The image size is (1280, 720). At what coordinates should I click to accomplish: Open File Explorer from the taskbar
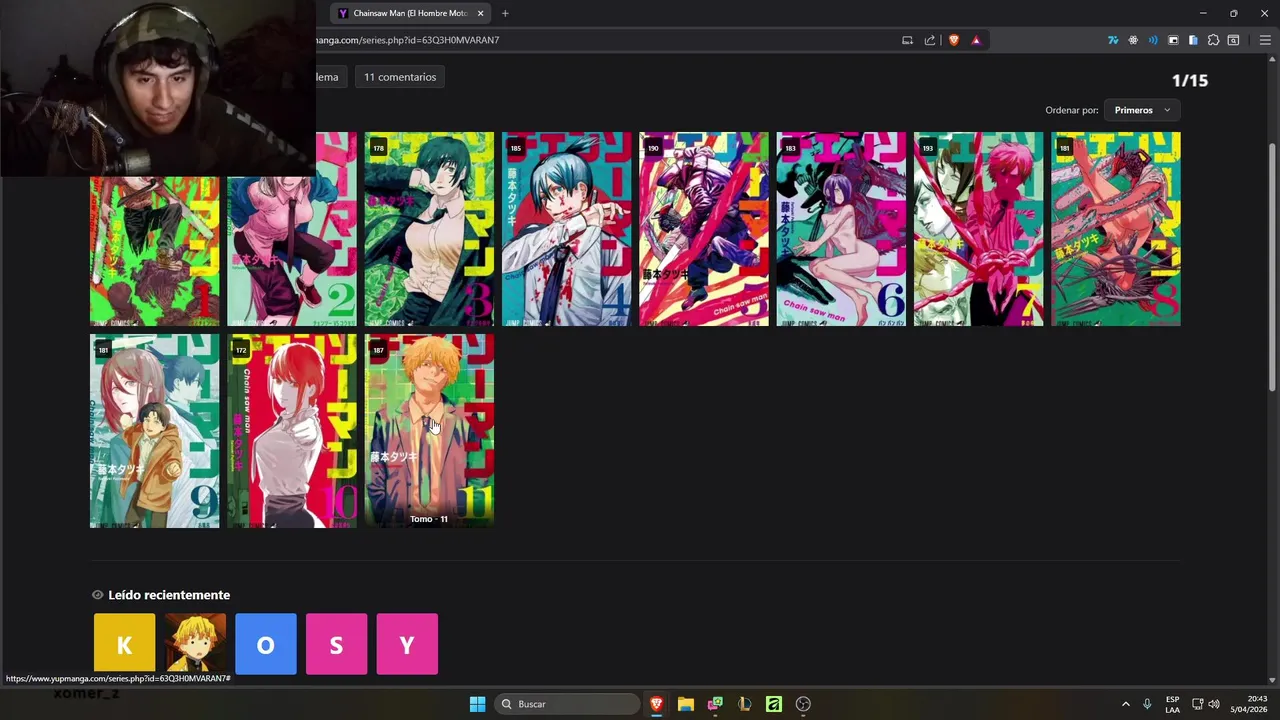tap(685, 704)
